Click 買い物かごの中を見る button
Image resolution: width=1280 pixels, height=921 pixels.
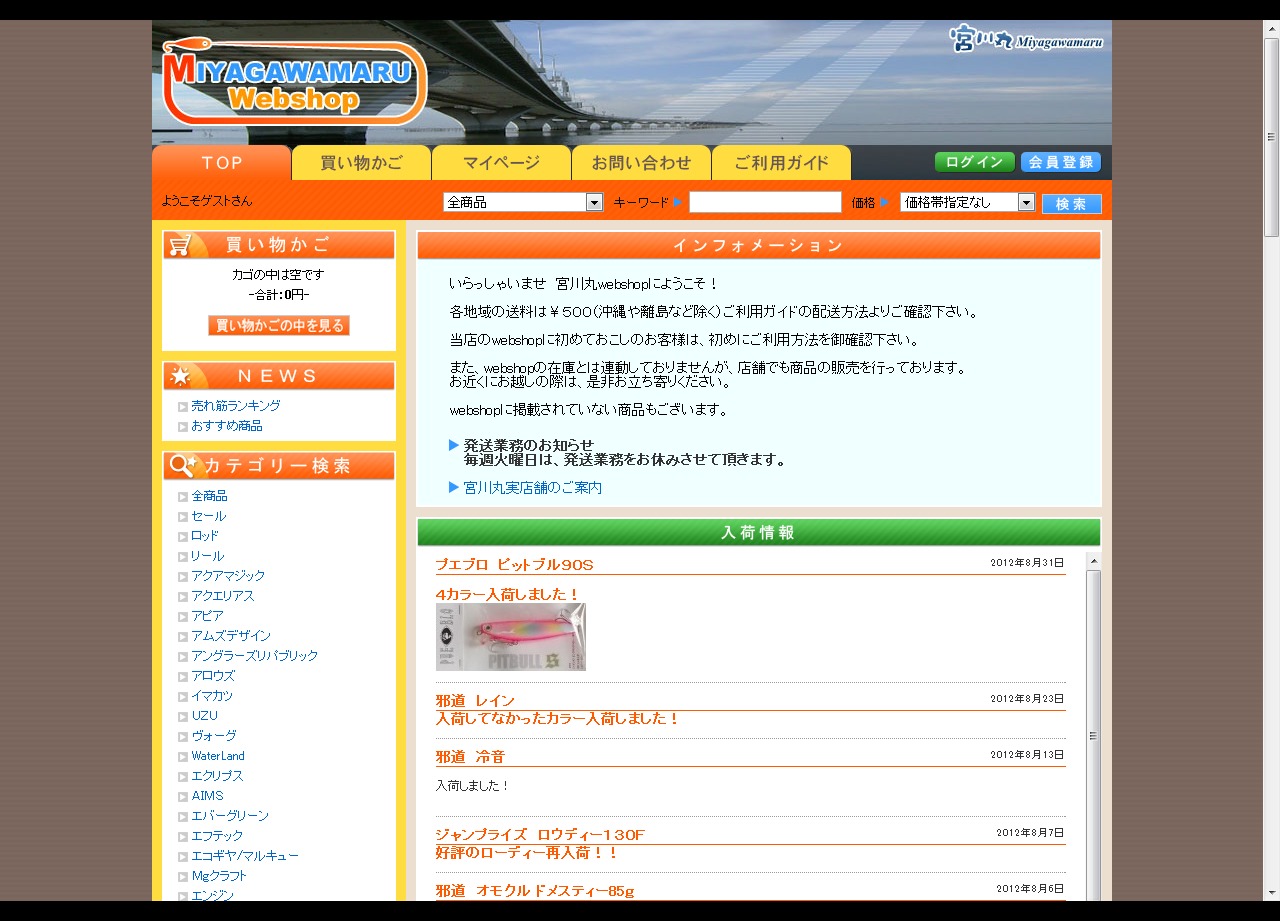coord(279,326)
